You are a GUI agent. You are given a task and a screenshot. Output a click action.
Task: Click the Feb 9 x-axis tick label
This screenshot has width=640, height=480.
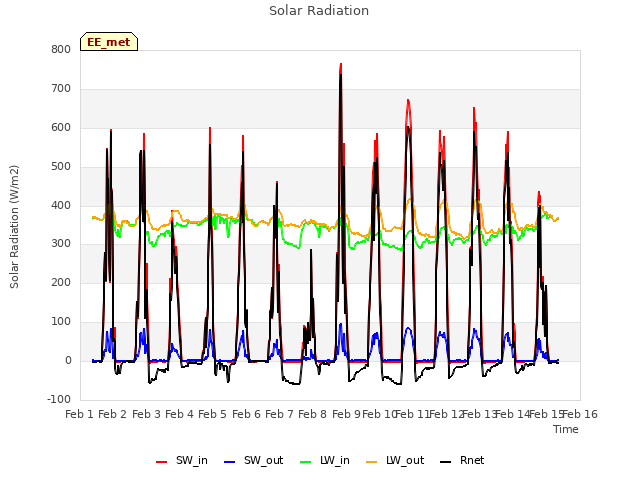(346, 415)
